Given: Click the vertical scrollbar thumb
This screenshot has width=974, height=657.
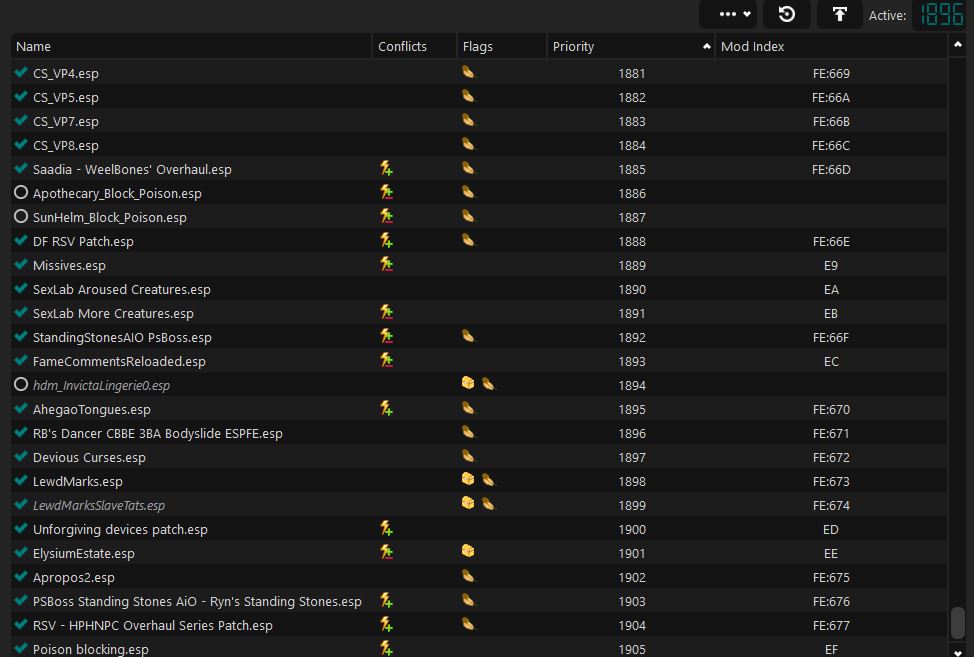Looking at the screenshot, I should 958,622.
